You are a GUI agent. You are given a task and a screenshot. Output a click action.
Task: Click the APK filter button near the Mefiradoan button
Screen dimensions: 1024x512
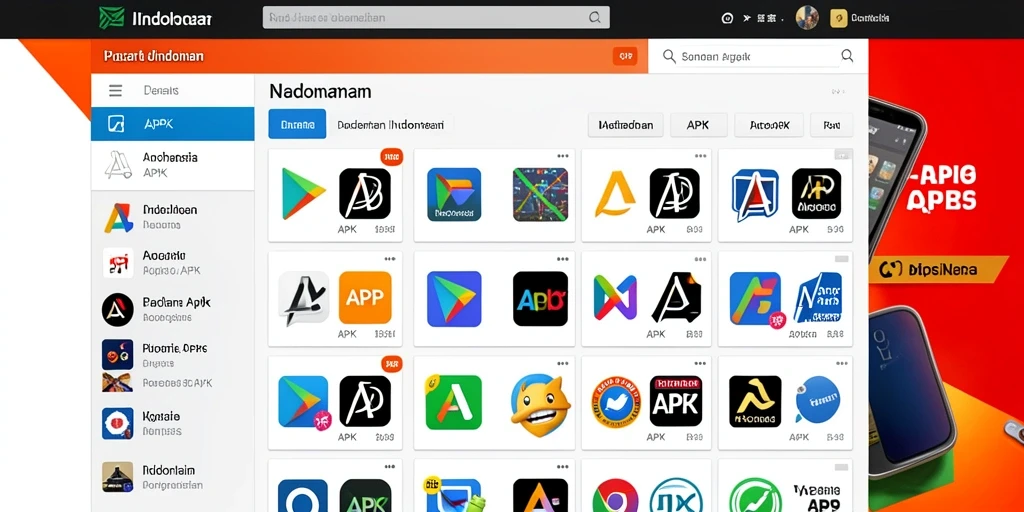698,125
